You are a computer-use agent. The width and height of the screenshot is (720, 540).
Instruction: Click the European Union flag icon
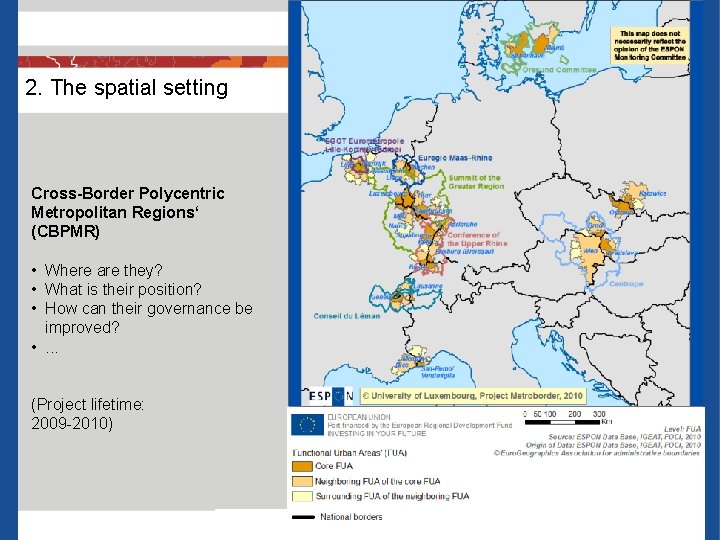(307, 425)
